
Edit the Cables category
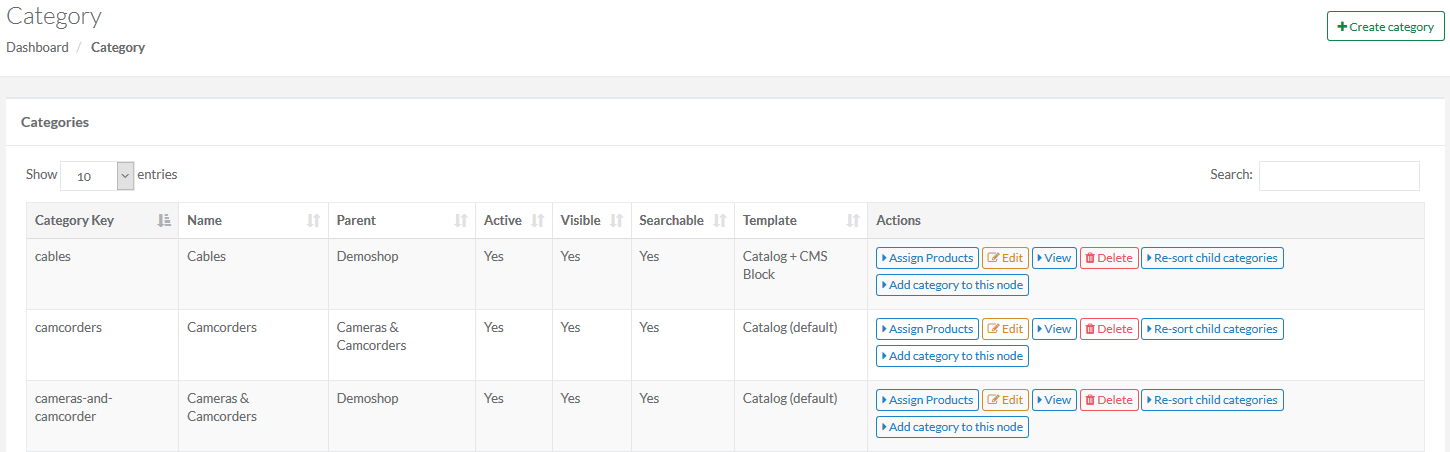tap(1005, 258)
